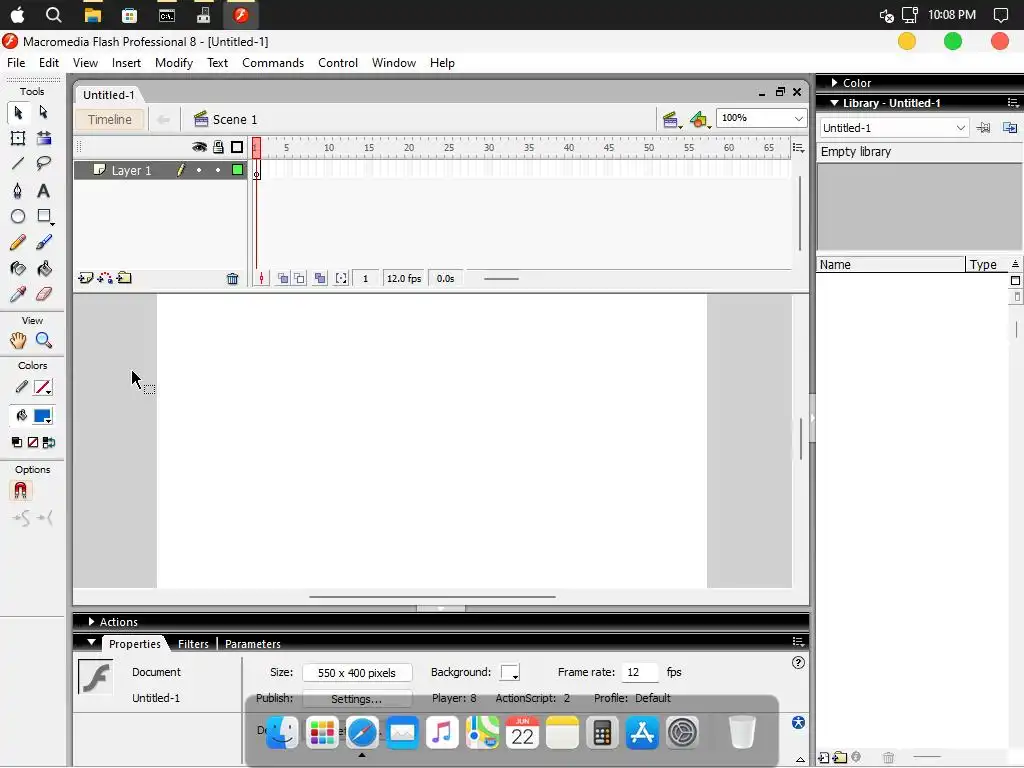Select the Gradient Transform tool
Screen dimensions: 1024x768
(x=44, y=138)
